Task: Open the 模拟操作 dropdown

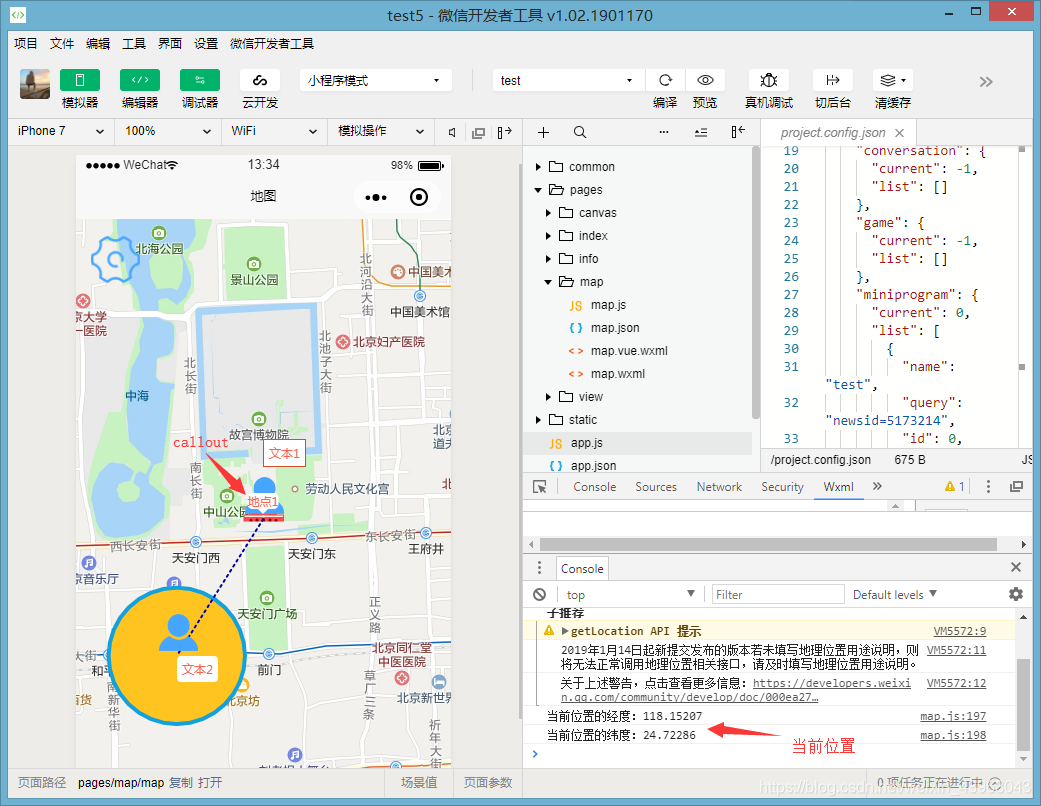Action: click(380, 131)
